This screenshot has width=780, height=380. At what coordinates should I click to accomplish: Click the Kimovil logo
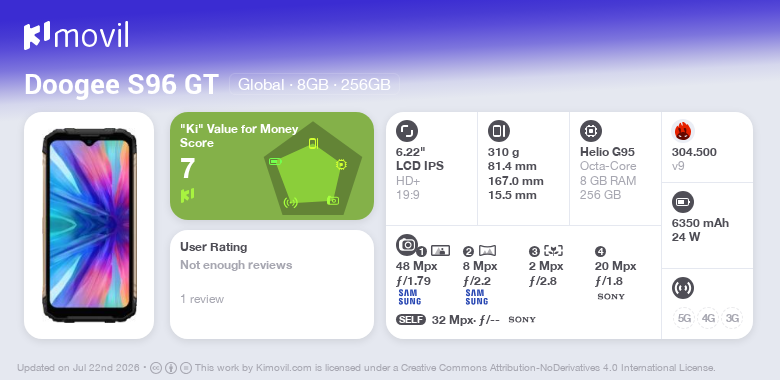pos(76,36)
